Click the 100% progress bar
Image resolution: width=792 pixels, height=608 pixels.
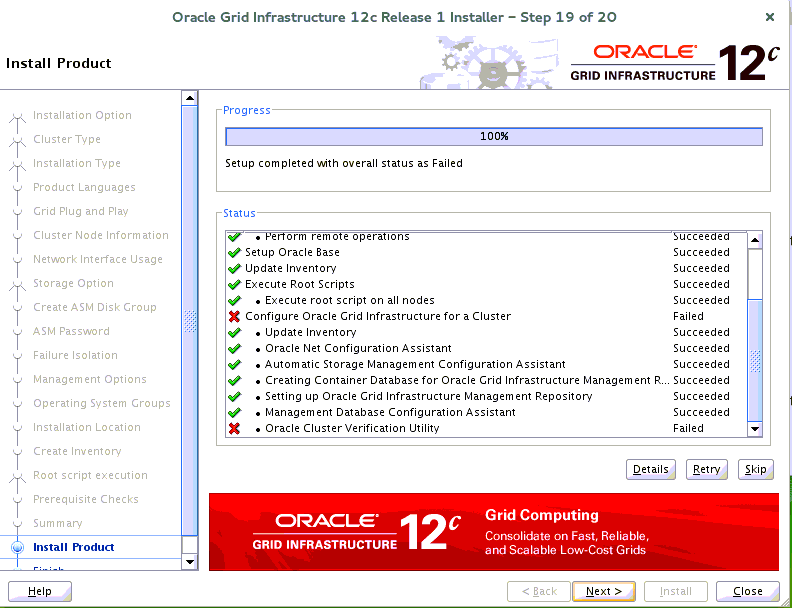tap(493, 136)
